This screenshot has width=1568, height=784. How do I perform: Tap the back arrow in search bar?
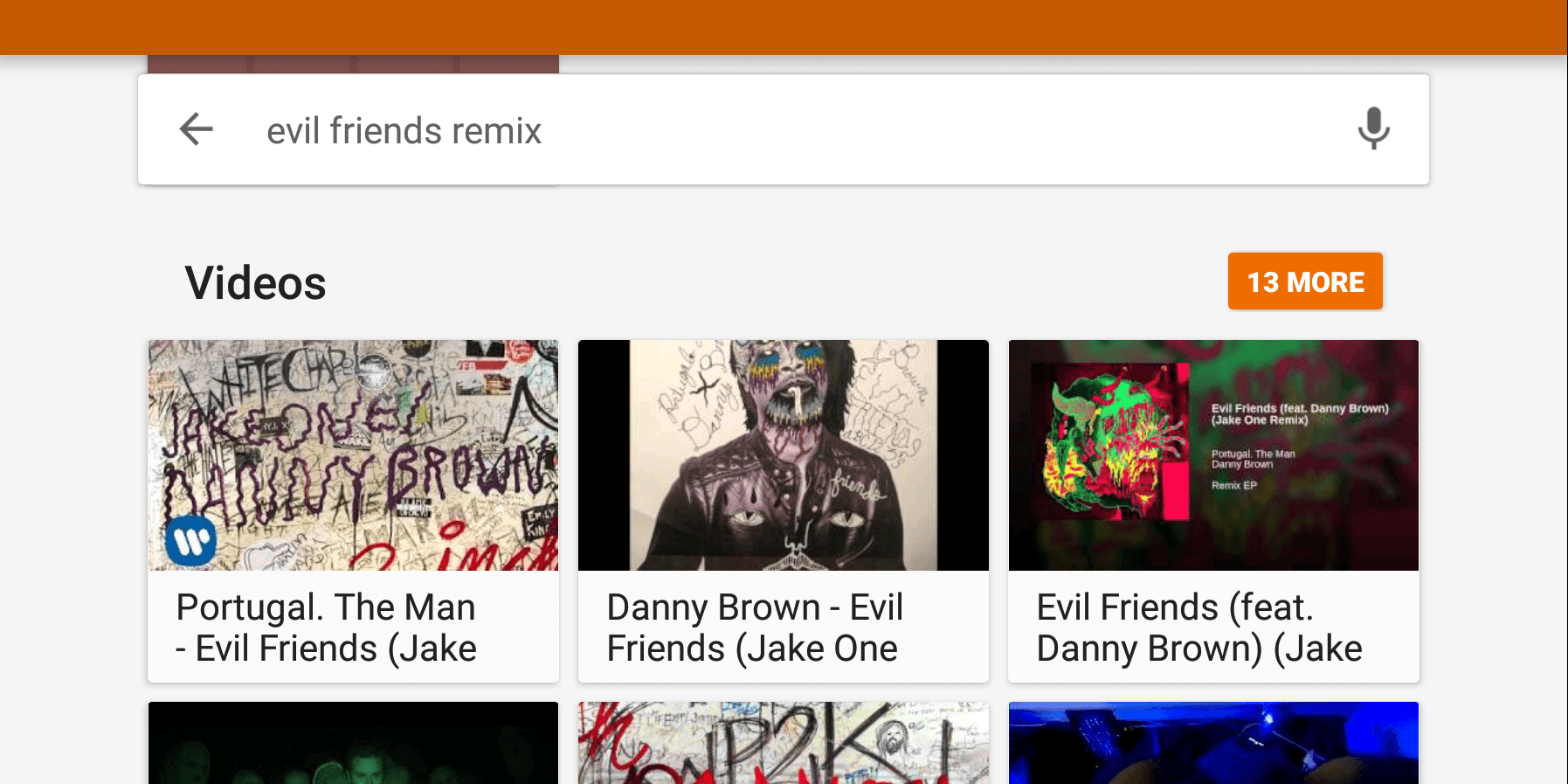197,129
